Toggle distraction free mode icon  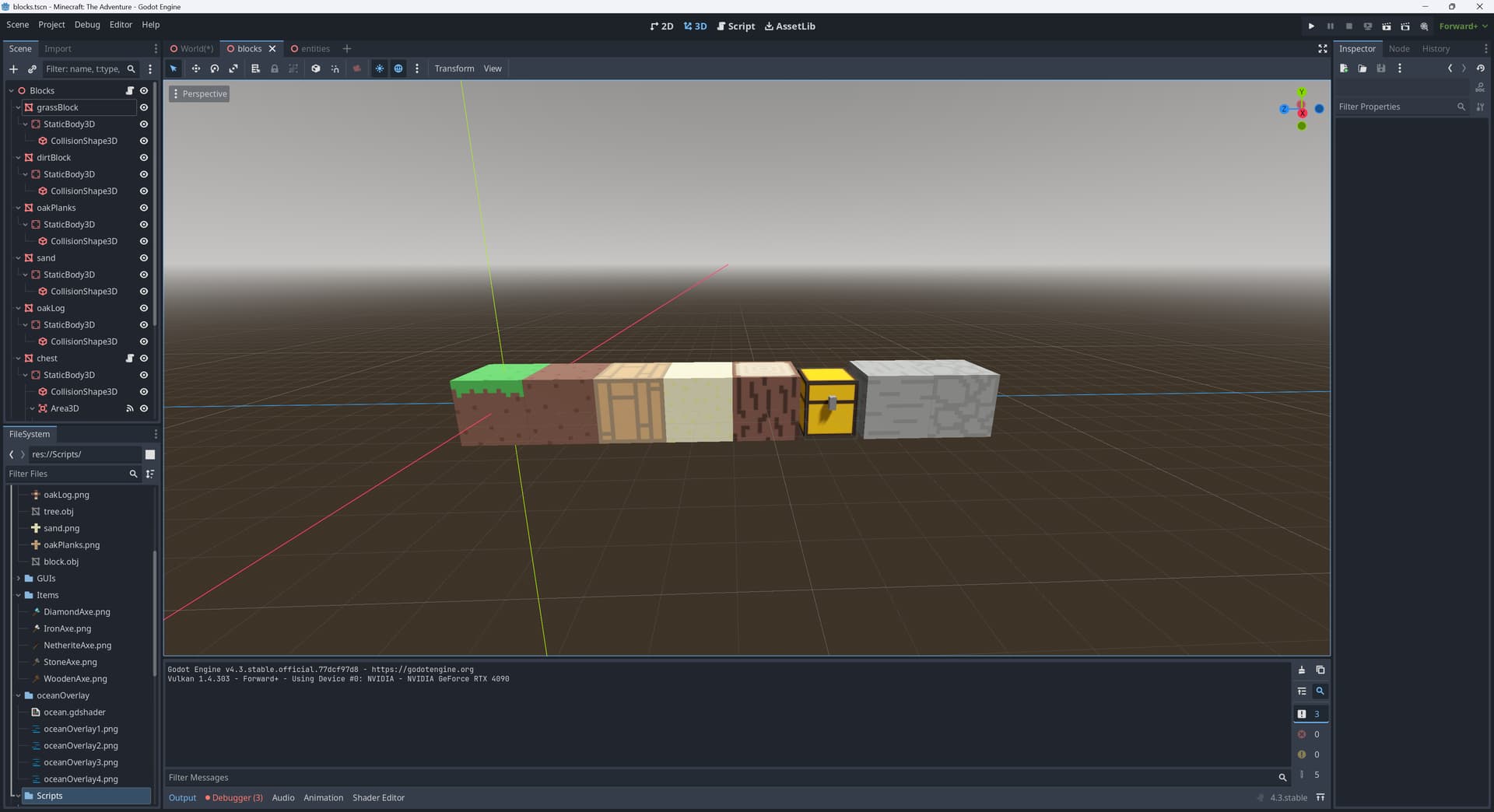1322,48
